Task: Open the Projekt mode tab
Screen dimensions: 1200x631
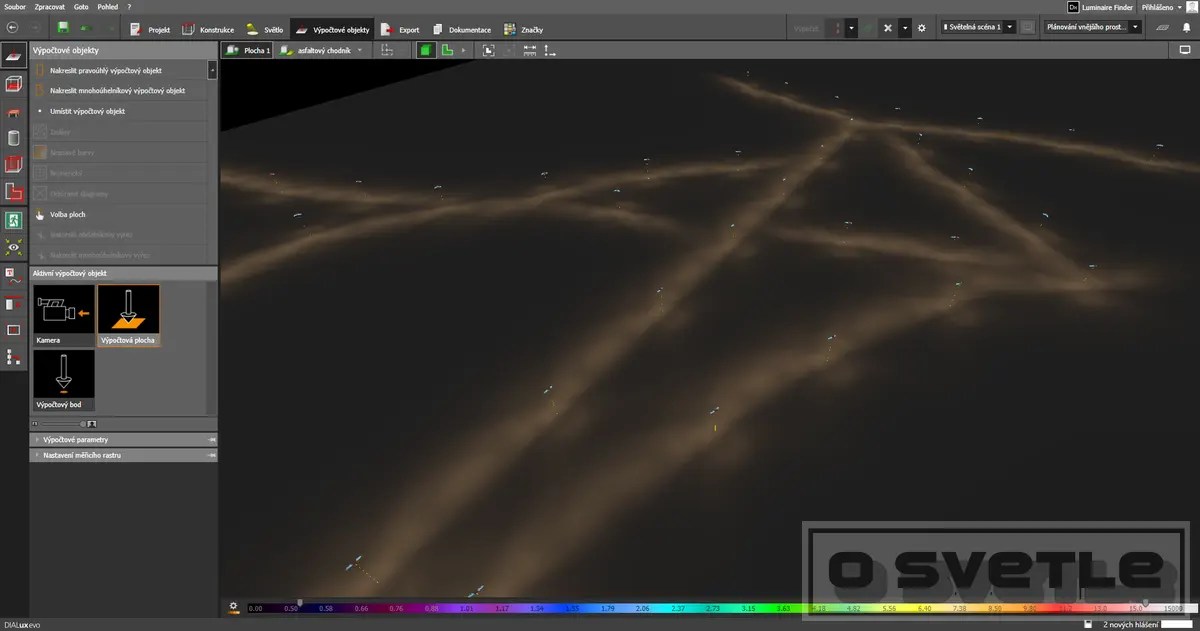Action: [x=150, y=29]
